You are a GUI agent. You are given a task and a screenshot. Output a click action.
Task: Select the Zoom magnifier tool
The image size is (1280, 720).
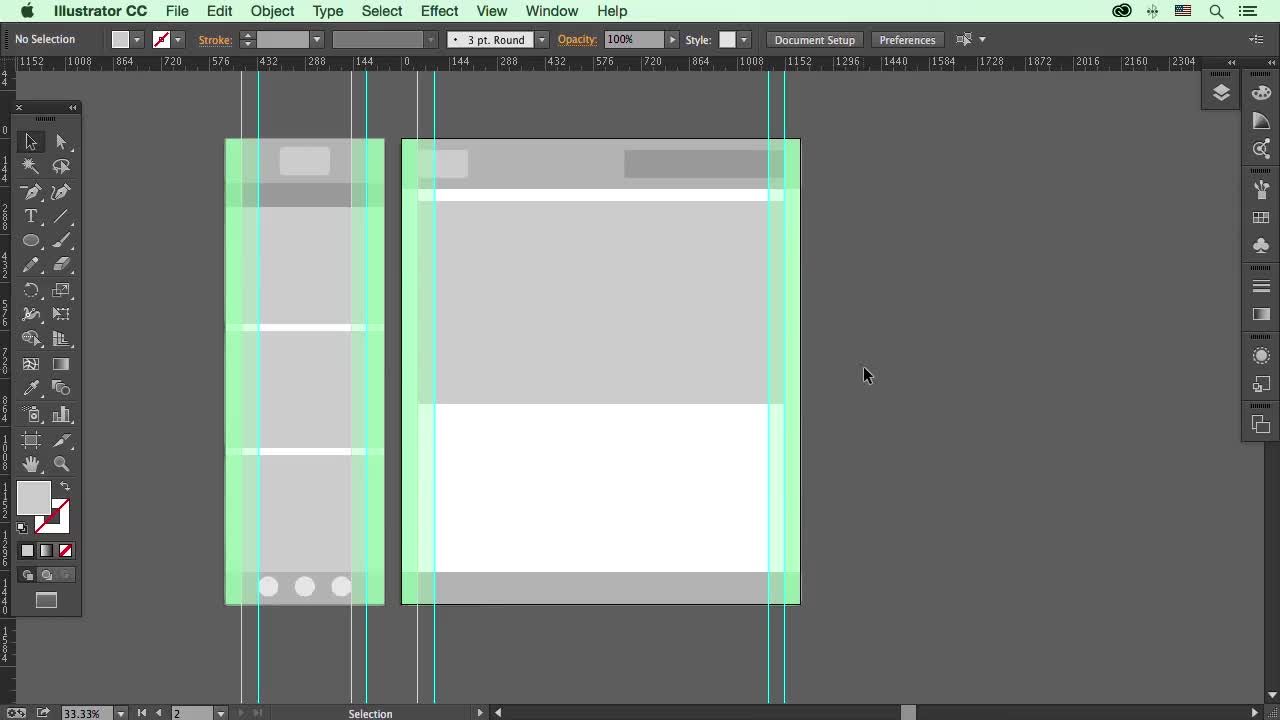point(61,464)
